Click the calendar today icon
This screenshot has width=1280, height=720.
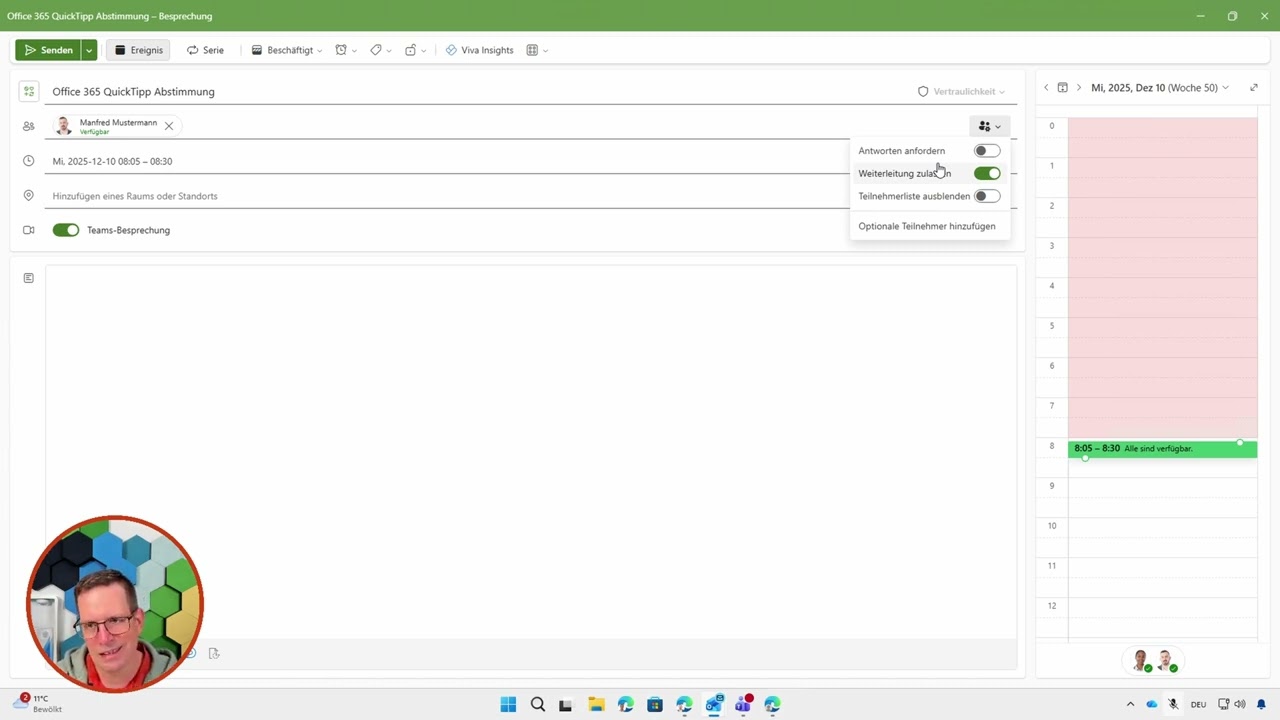click(x=1062, y=88)
